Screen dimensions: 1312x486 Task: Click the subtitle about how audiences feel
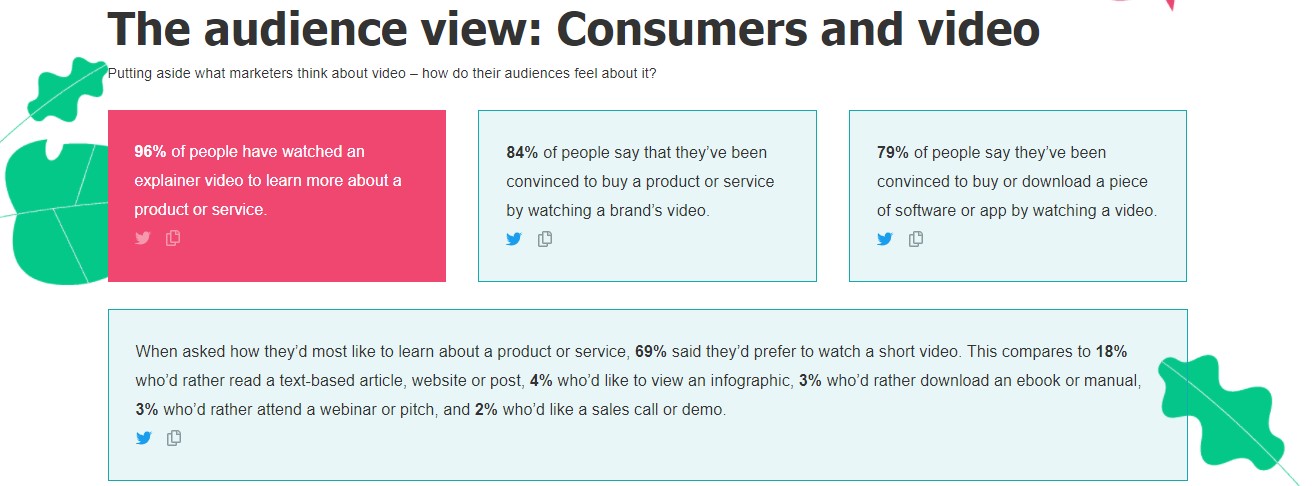382,73
